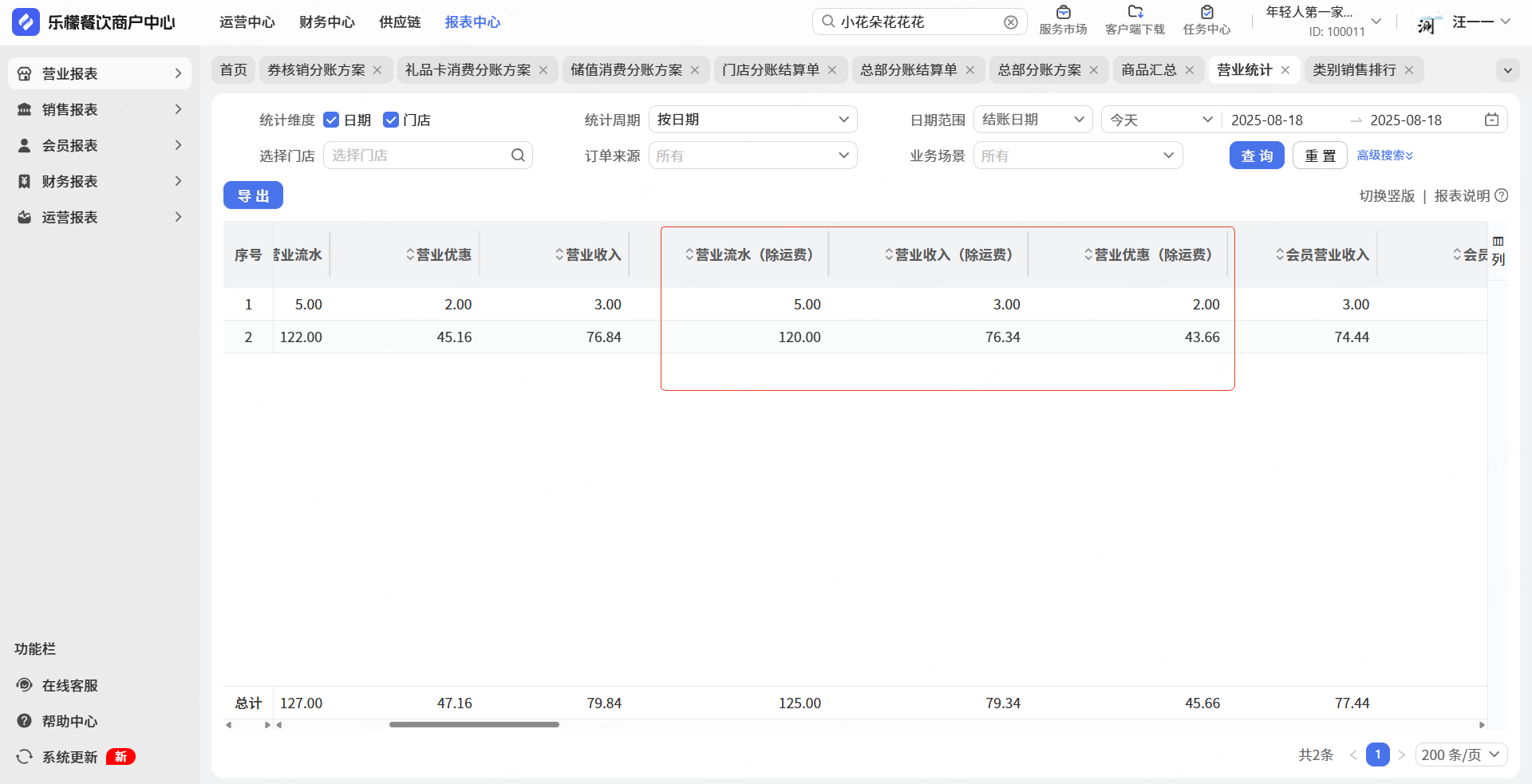Viewport: 1532px width, 784px height.
Task: Sort by 营业流水（除运费）sort icon
Action: click(689, 254)
